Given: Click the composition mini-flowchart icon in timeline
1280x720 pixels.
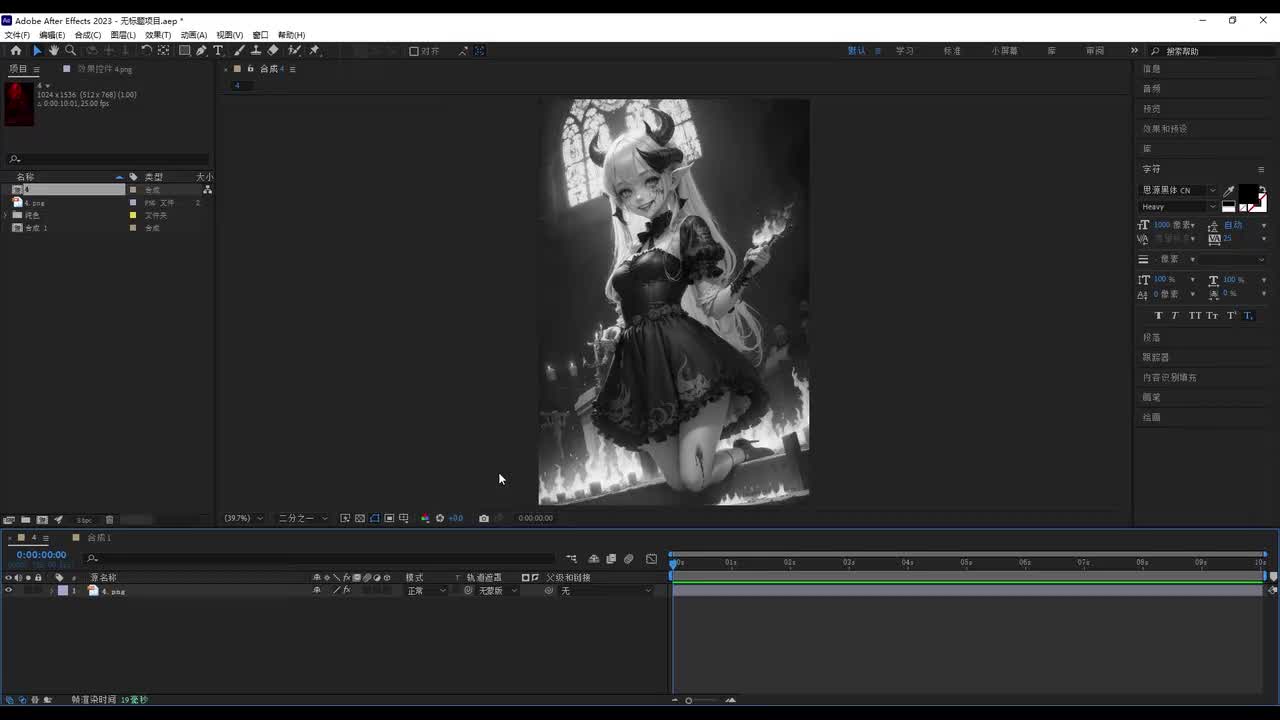Looking at the screenshot, I should point(571,559).
